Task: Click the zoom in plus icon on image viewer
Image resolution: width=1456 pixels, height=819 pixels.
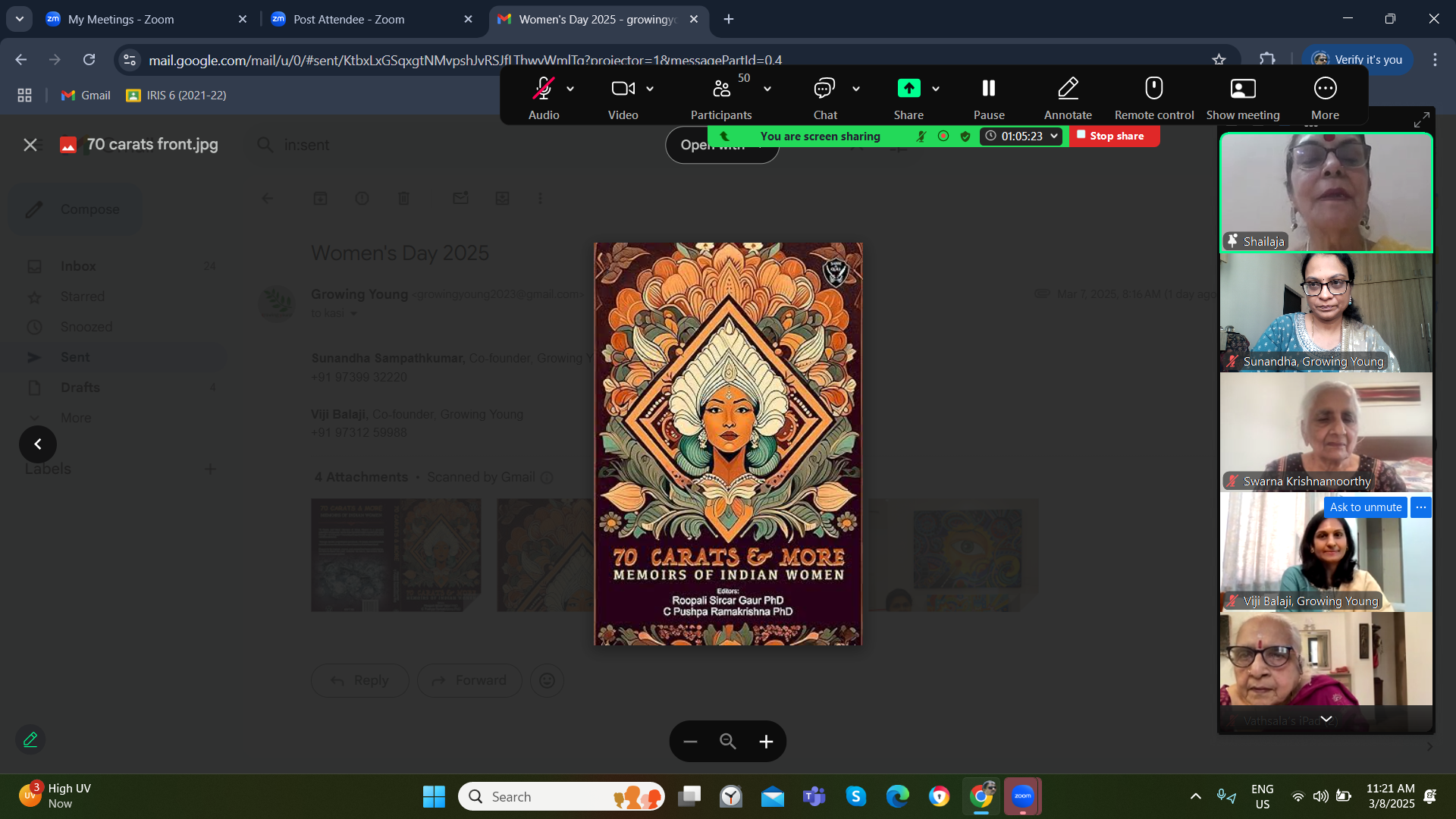Action: 766,742
